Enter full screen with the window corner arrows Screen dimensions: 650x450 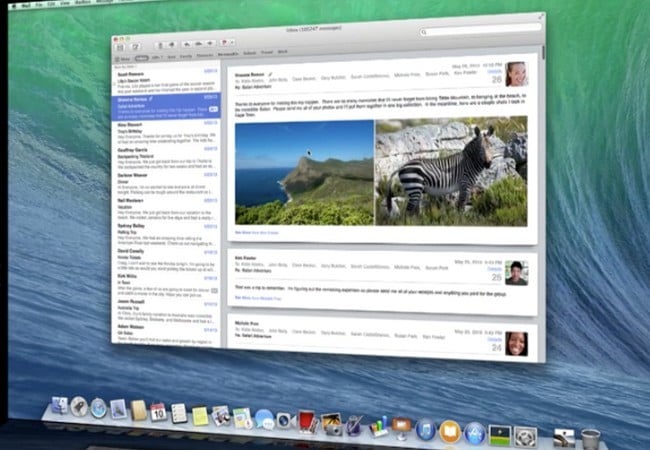point(541,17)
